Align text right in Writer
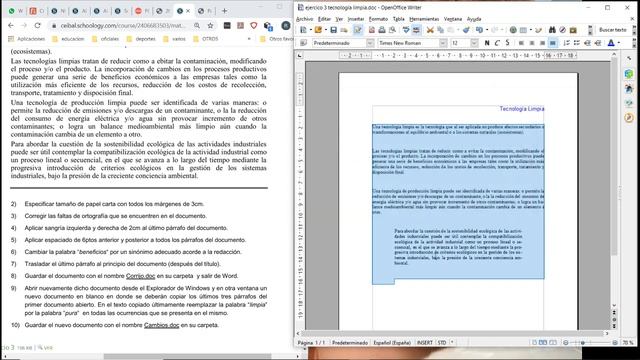This screenshot has width=640, height=360. 542,43
